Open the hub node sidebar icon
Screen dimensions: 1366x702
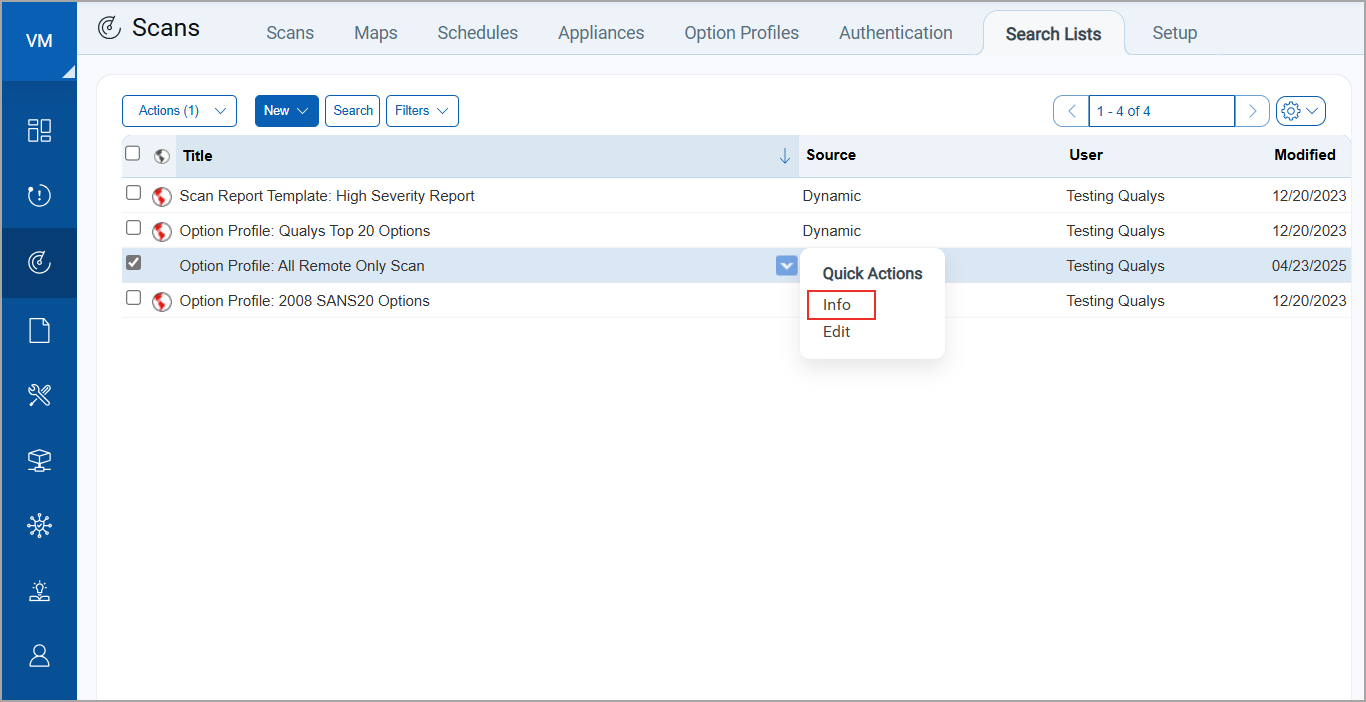[x=39, y=526]
